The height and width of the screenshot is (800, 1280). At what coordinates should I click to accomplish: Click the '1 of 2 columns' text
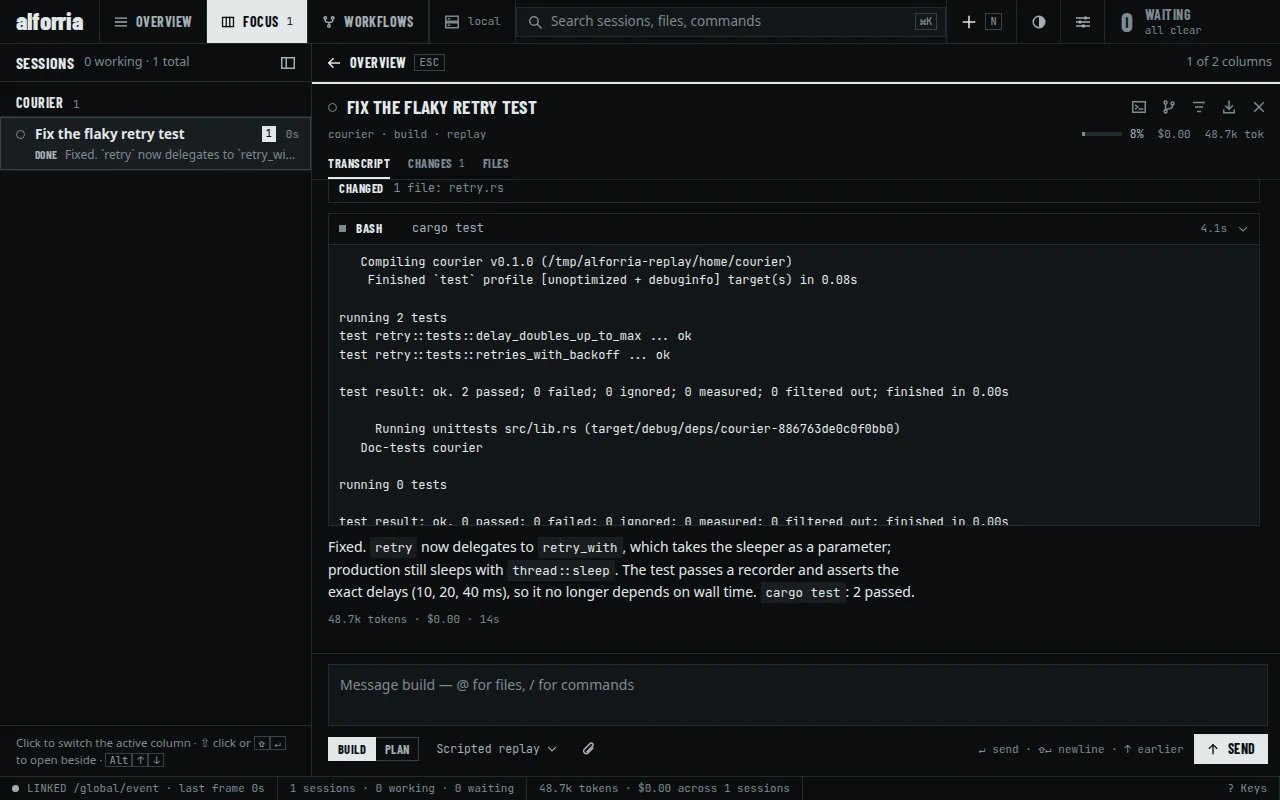(1229, 61)
